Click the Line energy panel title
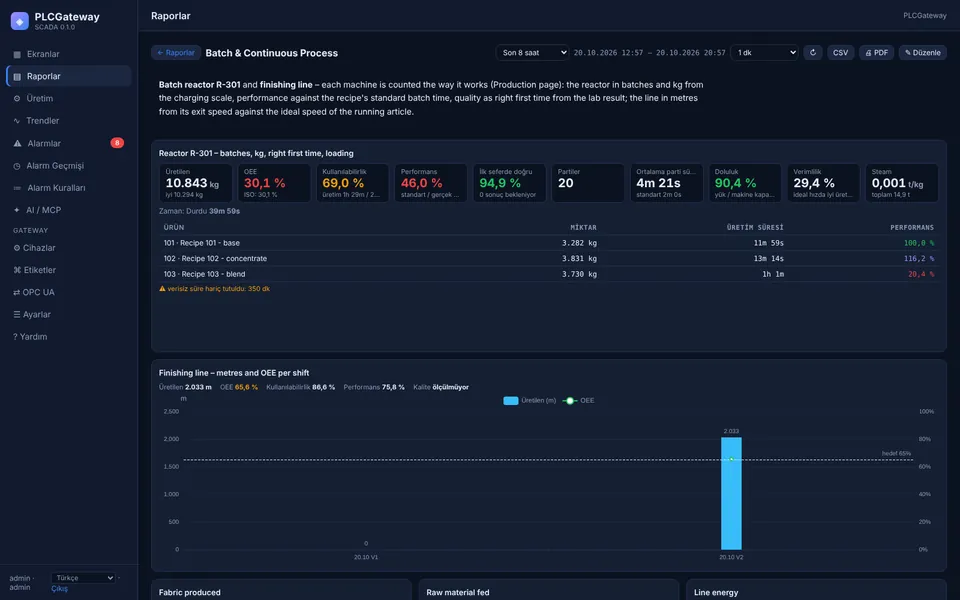 point(716,593)
